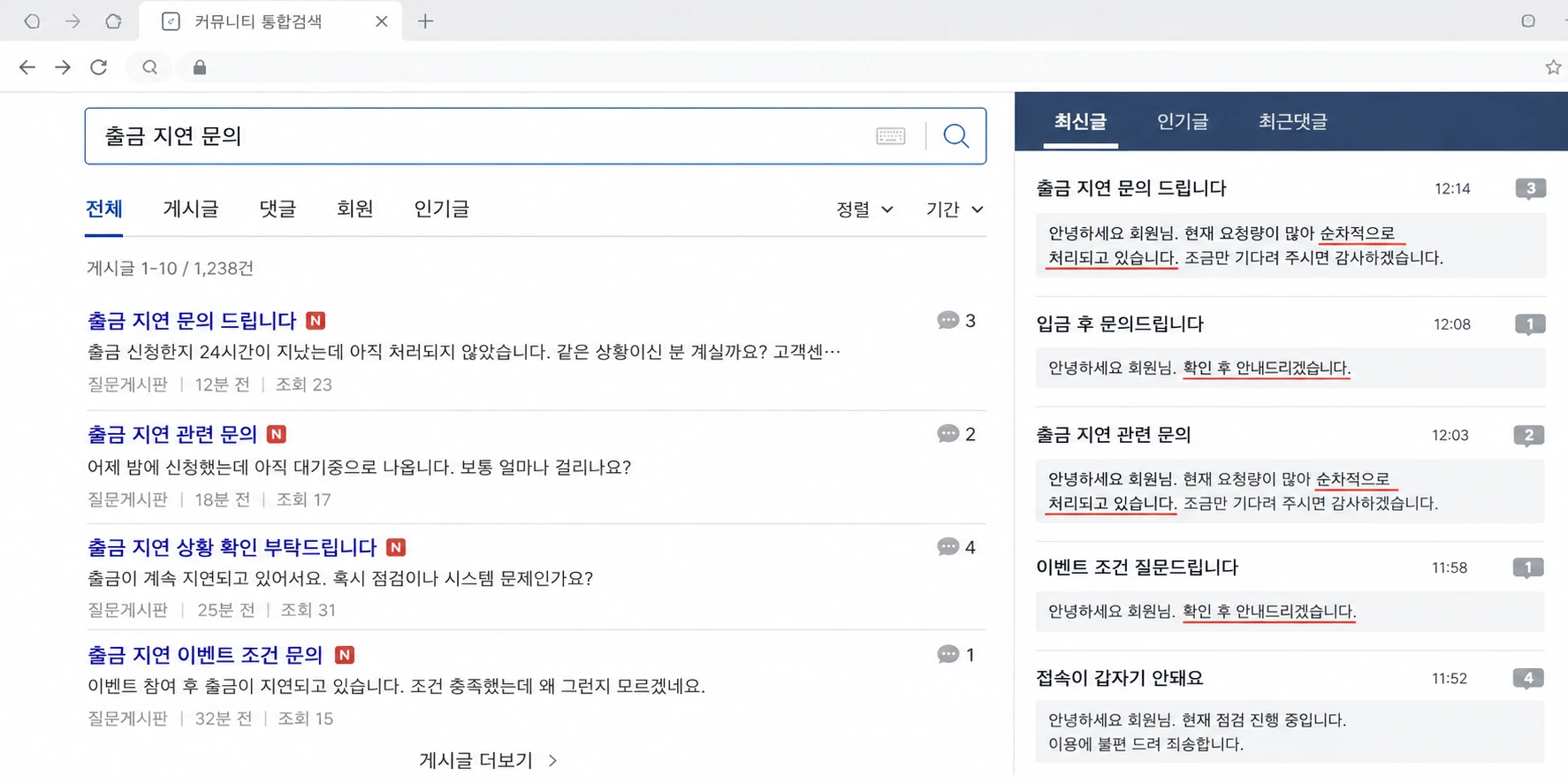Open the virtual keyboard icon in the search box
The image size is (1568, 784).
[890, 136]
